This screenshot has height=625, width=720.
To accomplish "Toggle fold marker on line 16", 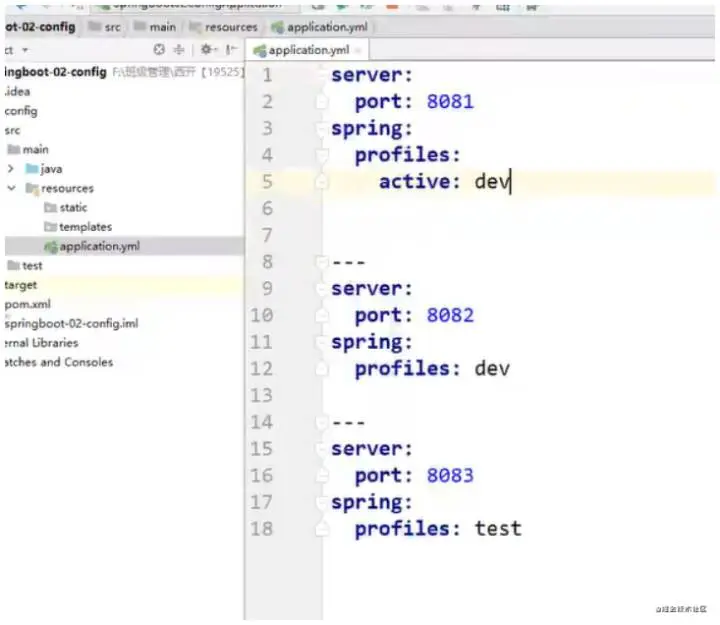I will coord(322,476).
